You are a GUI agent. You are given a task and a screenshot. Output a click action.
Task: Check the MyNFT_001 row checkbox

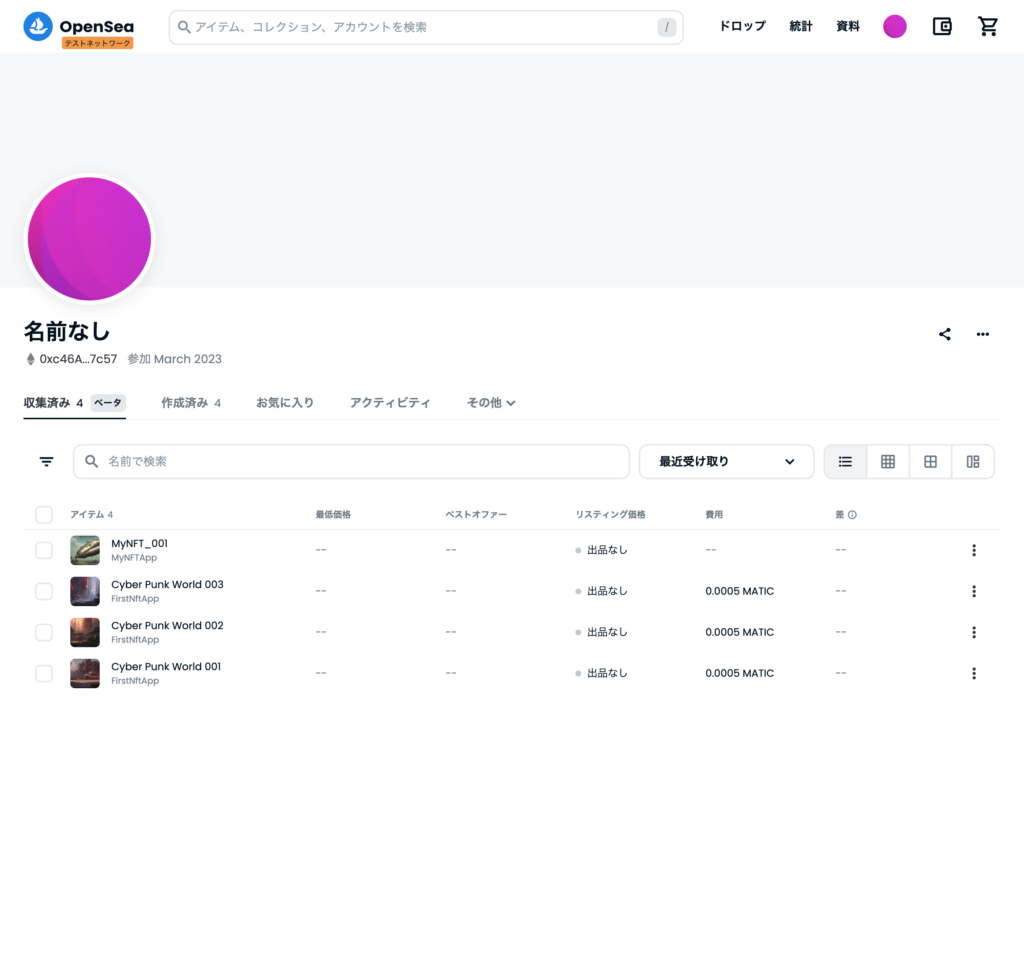[x=44, y=550]
